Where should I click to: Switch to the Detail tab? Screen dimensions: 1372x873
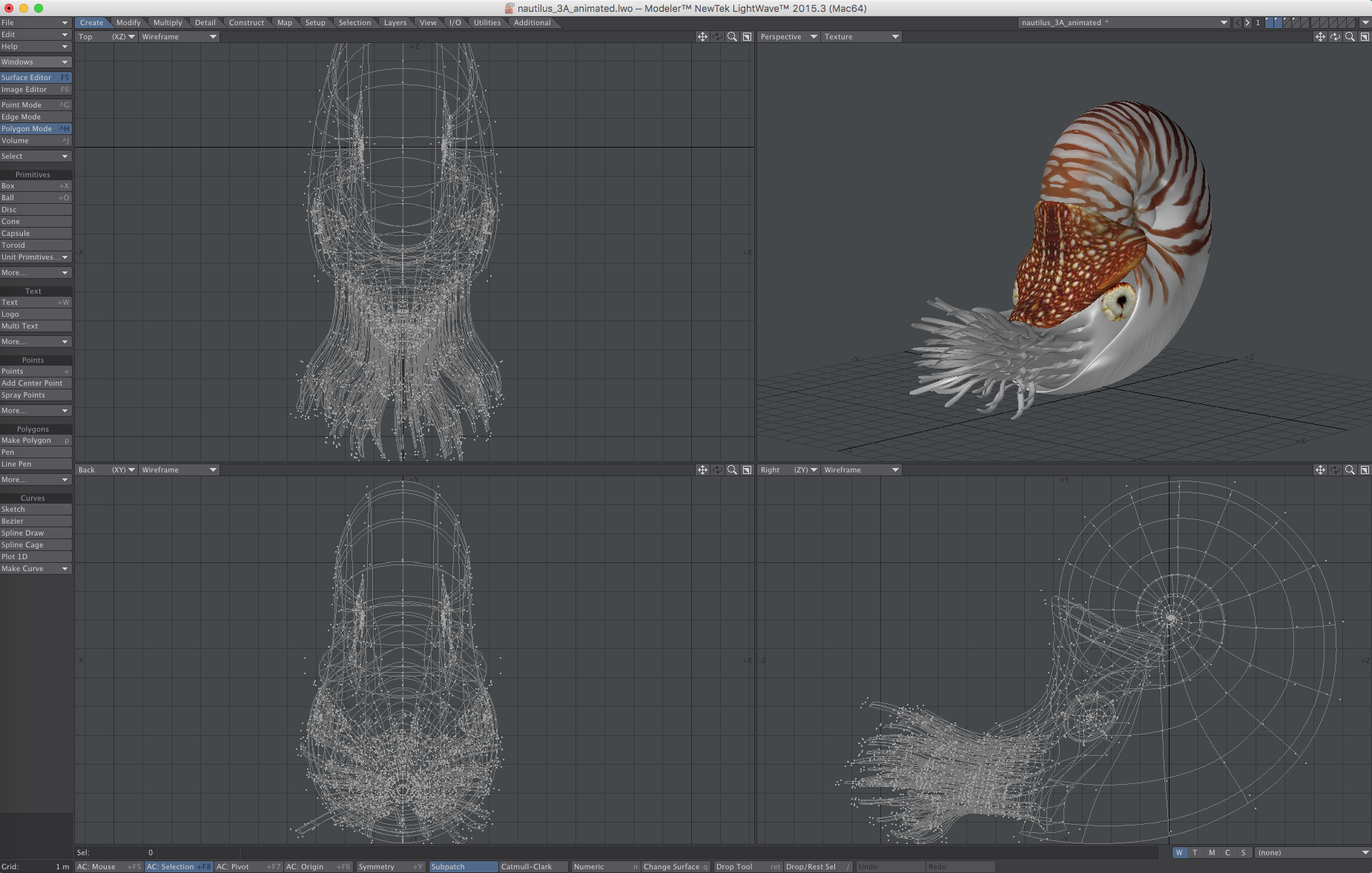pyautogui.click(x=205, y=22)
